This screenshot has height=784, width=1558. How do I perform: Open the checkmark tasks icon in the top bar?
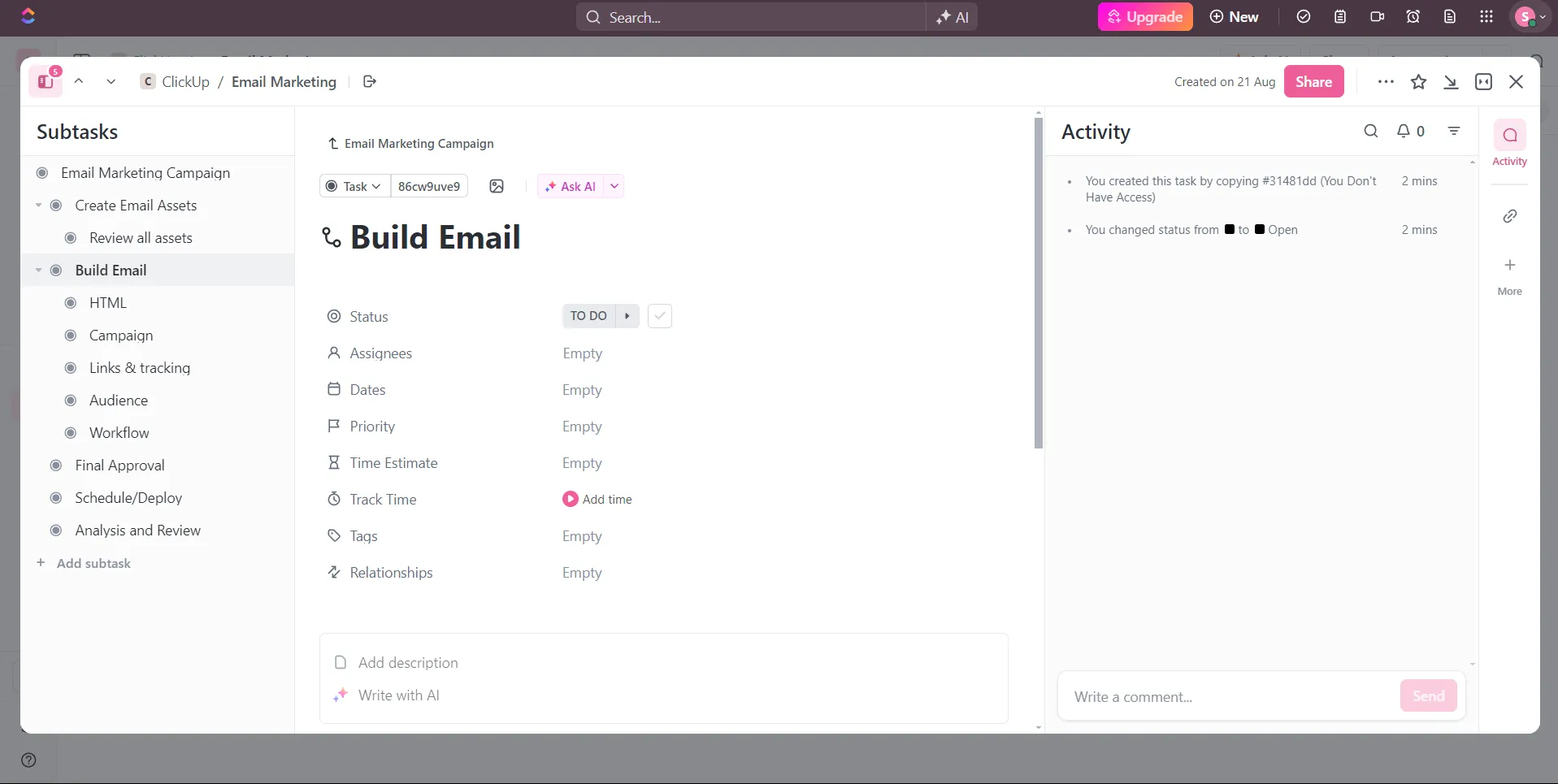coord(1304,17)
